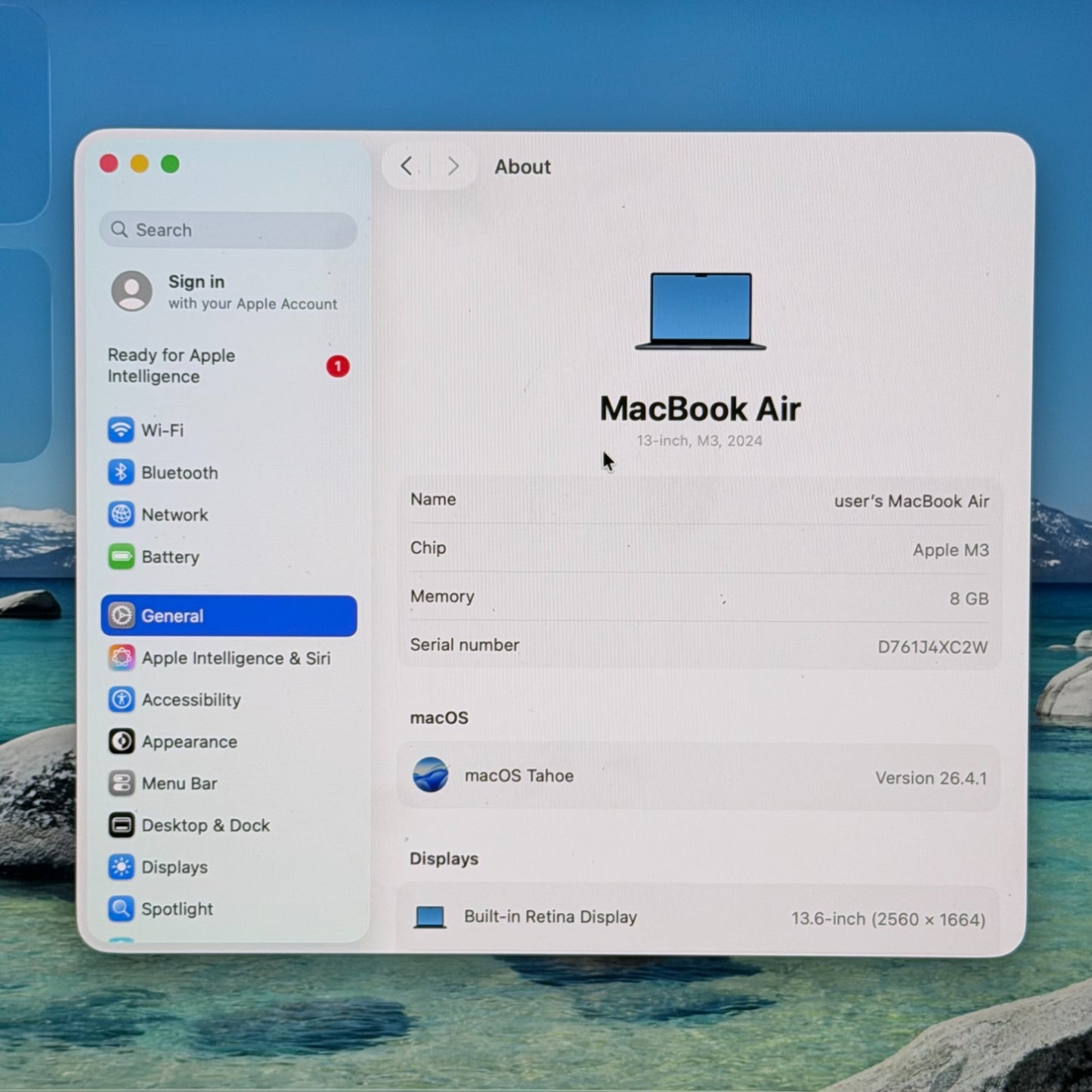Select Bluetooth label in the sidebar
This screenshot has height=1092, width=1092.
pyautogui.click(x=180, y=473)
